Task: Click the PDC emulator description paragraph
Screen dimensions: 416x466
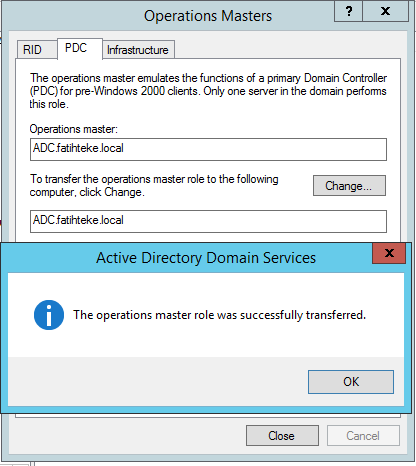Action: pyautogui.click(x=208, y=91)
